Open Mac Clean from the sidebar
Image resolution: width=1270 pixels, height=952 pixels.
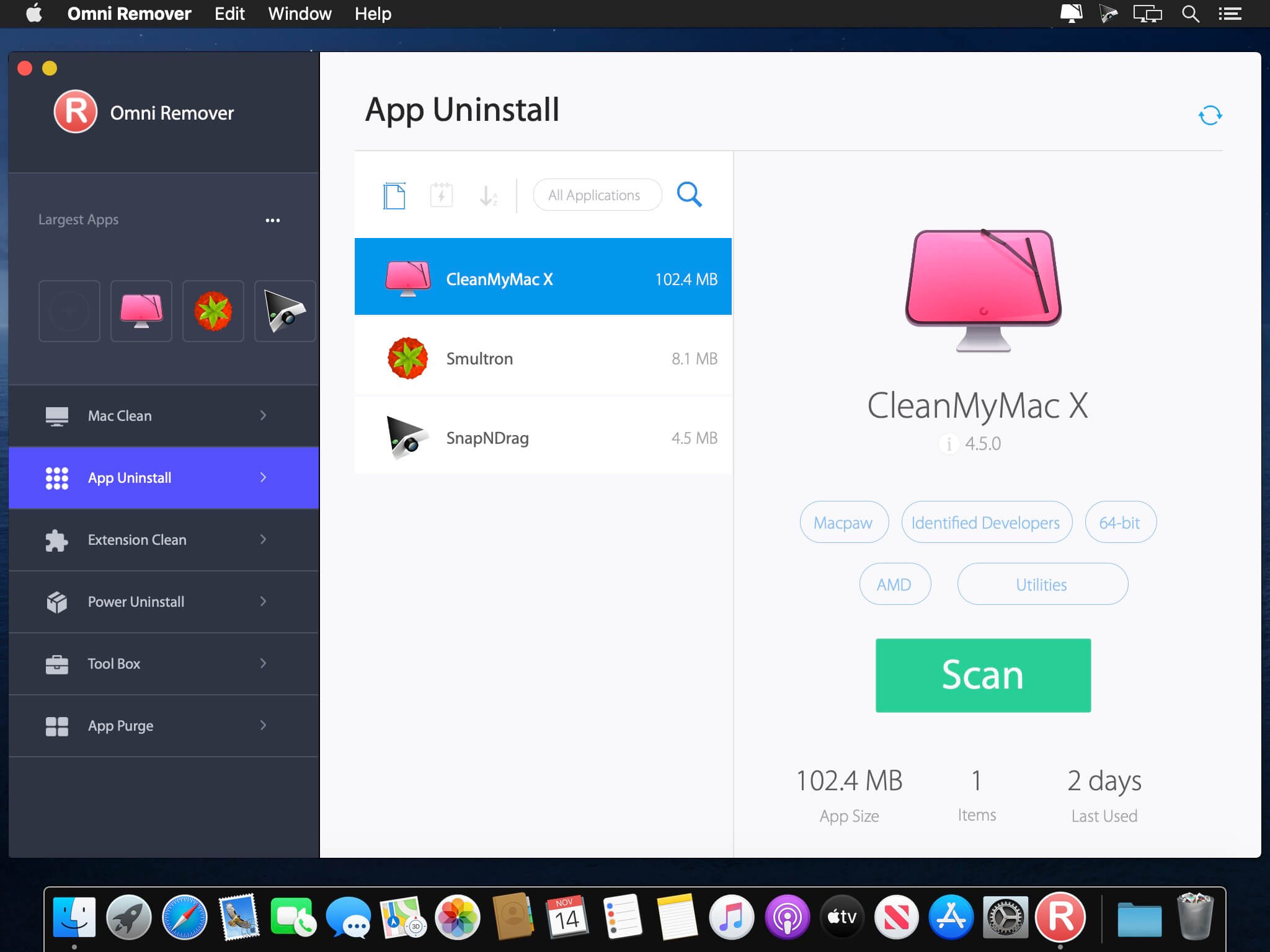point(120,416)
